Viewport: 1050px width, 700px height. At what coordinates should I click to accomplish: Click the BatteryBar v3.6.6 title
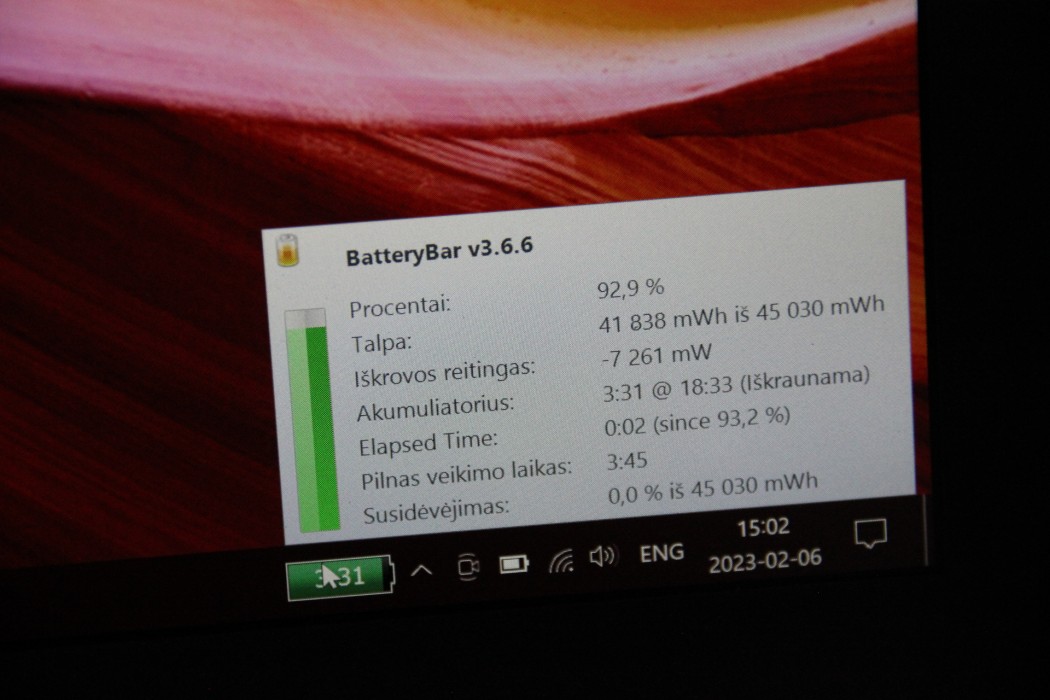tap(439, 251)
